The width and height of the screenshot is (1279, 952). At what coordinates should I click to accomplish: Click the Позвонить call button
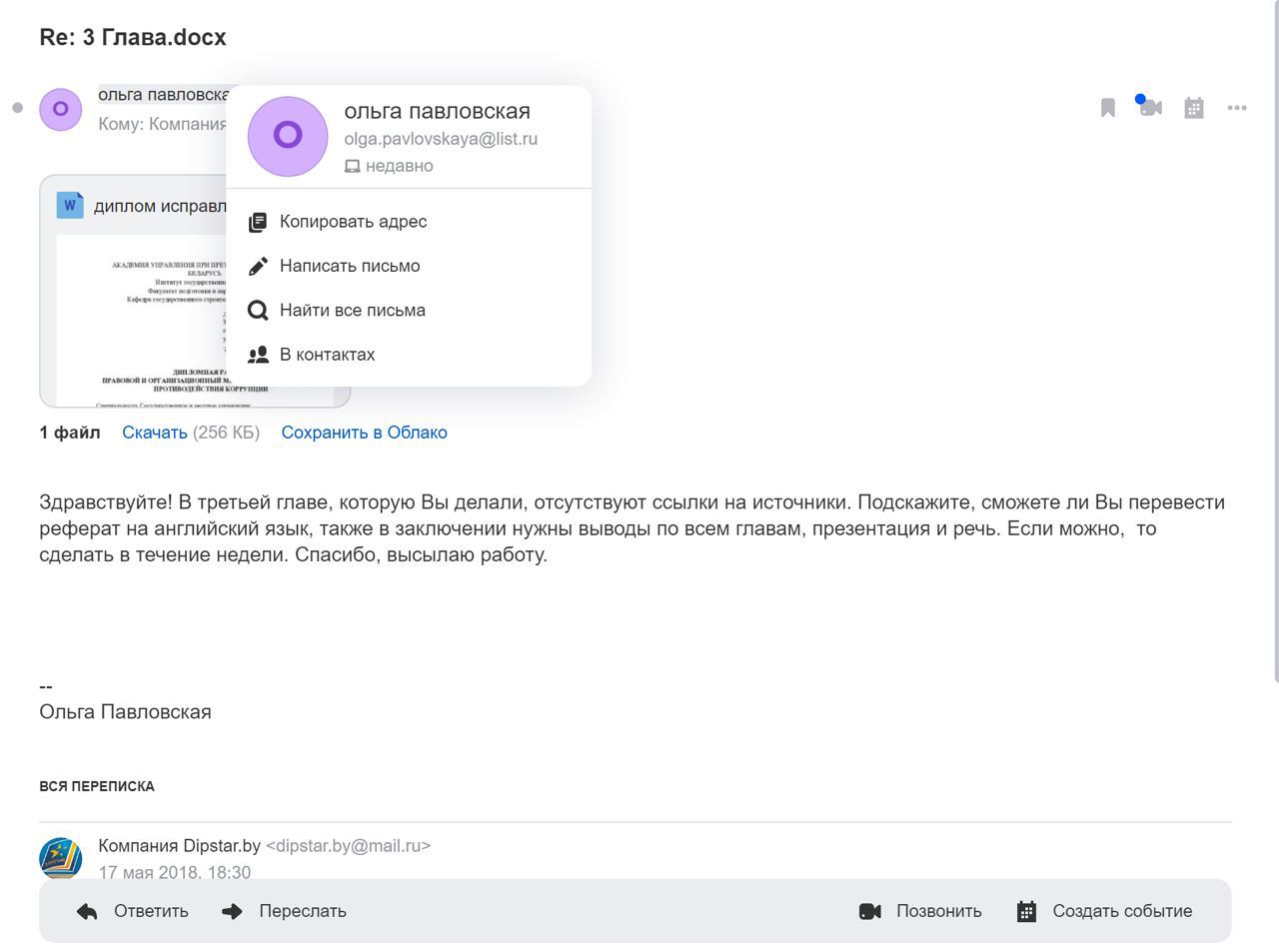tap(920, 911)
